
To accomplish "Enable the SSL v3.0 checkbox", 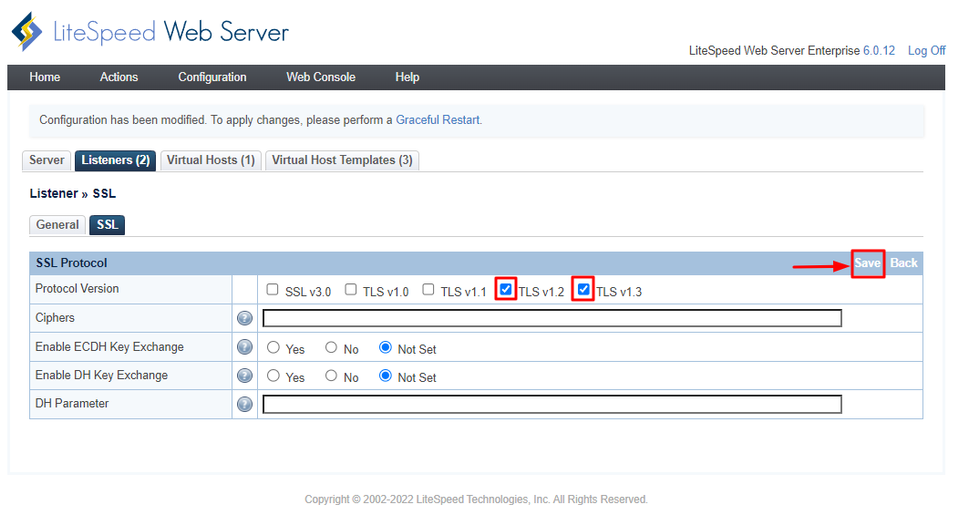I will [x=273, y=290].
